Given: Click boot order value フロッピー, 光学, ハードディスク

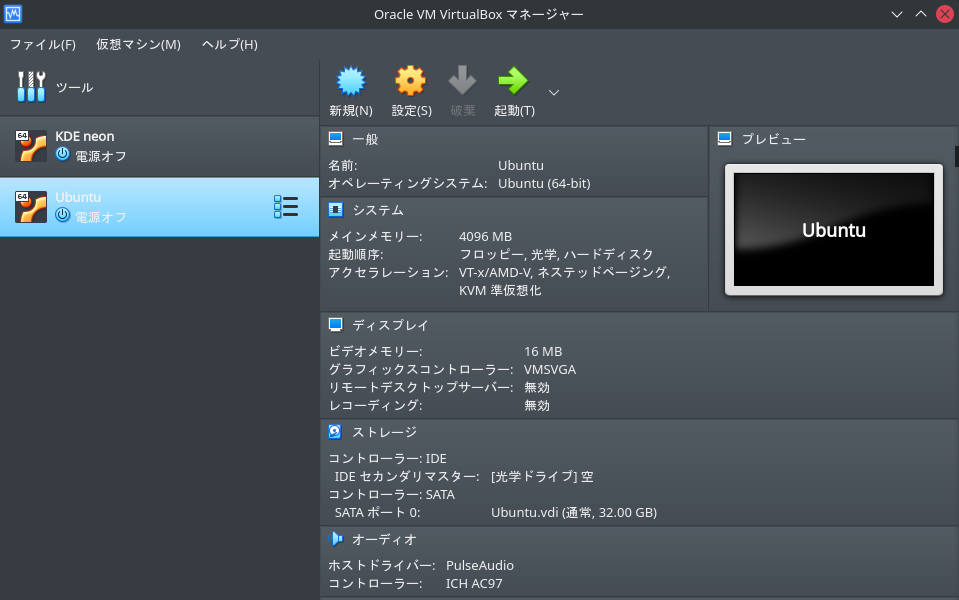Looking at the screenshot, I should coord(556,254).
